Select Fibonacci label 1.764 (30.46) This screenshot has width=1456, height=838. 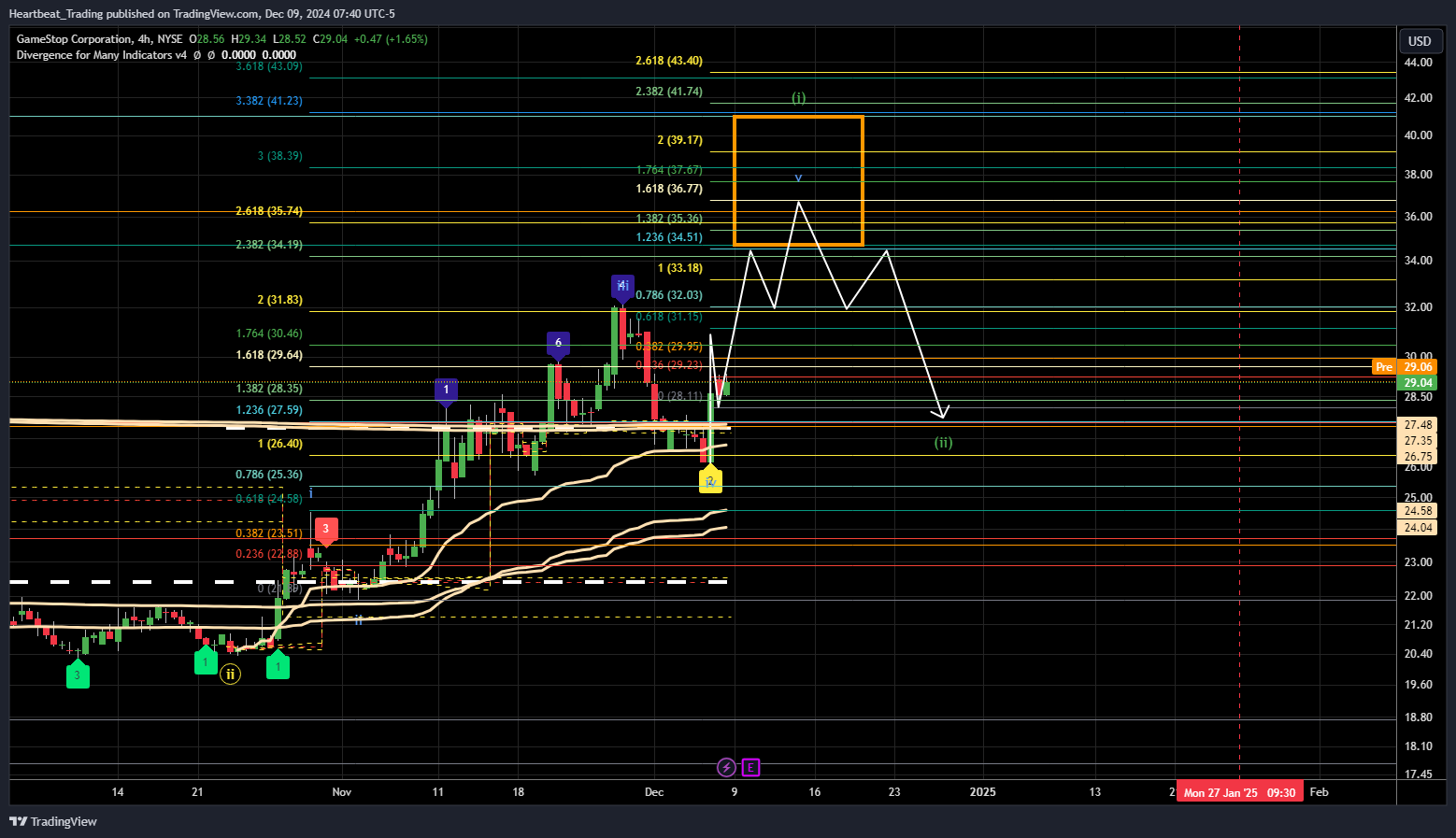269,334
